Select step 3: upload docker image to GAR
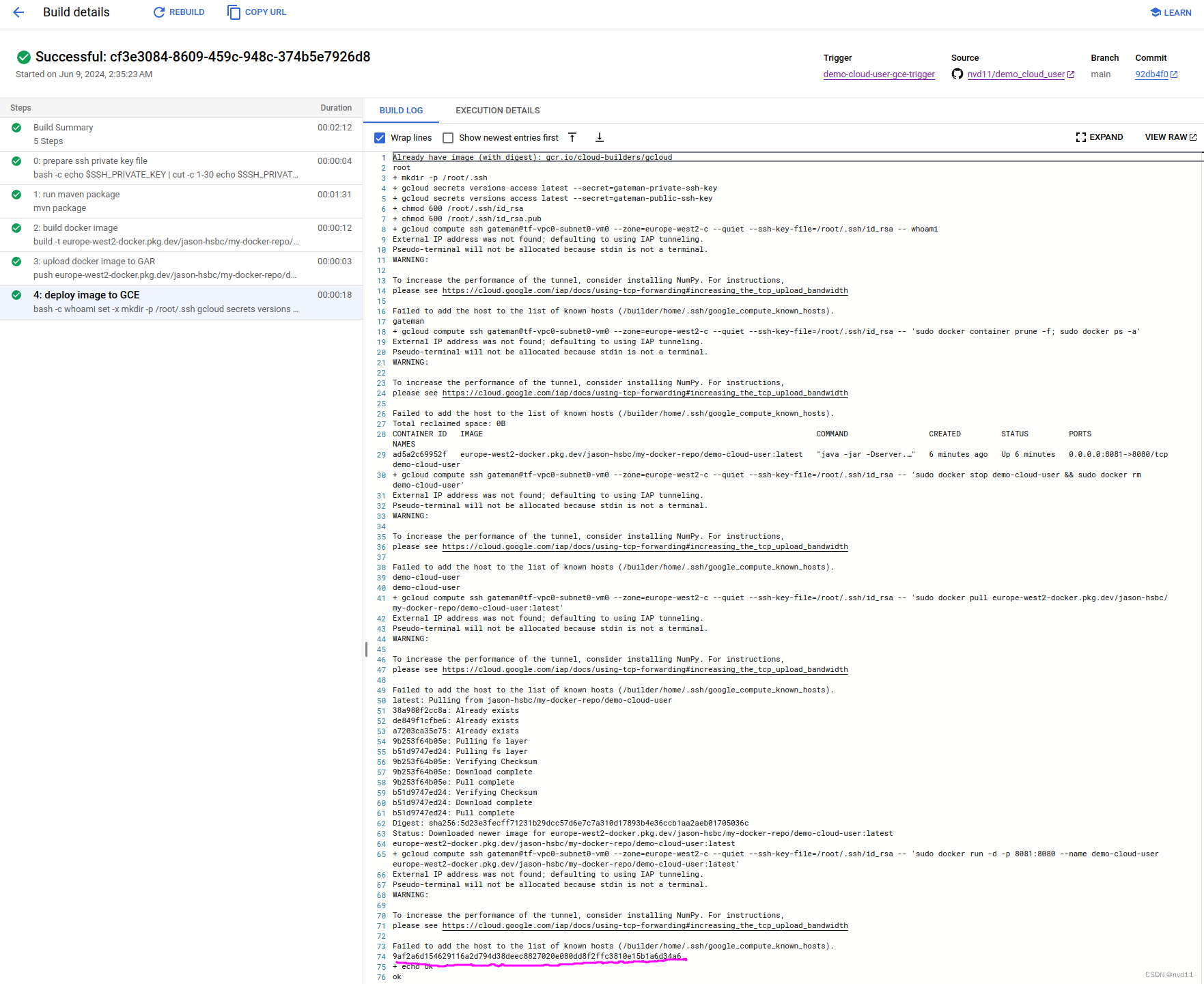The image size is (1204, 984). pyautogui.click(x=181, y=268)
